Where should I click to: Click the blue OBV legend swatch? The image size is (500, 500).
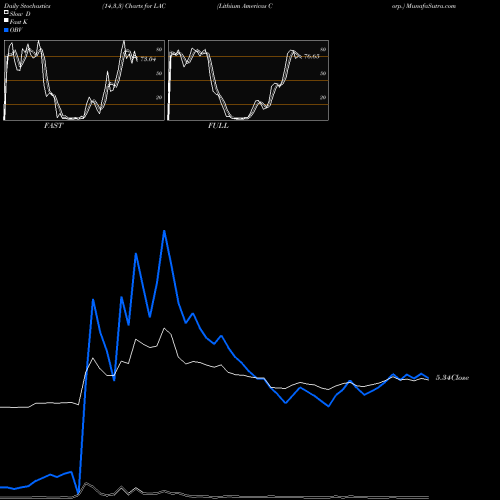[x=6, y=30]
